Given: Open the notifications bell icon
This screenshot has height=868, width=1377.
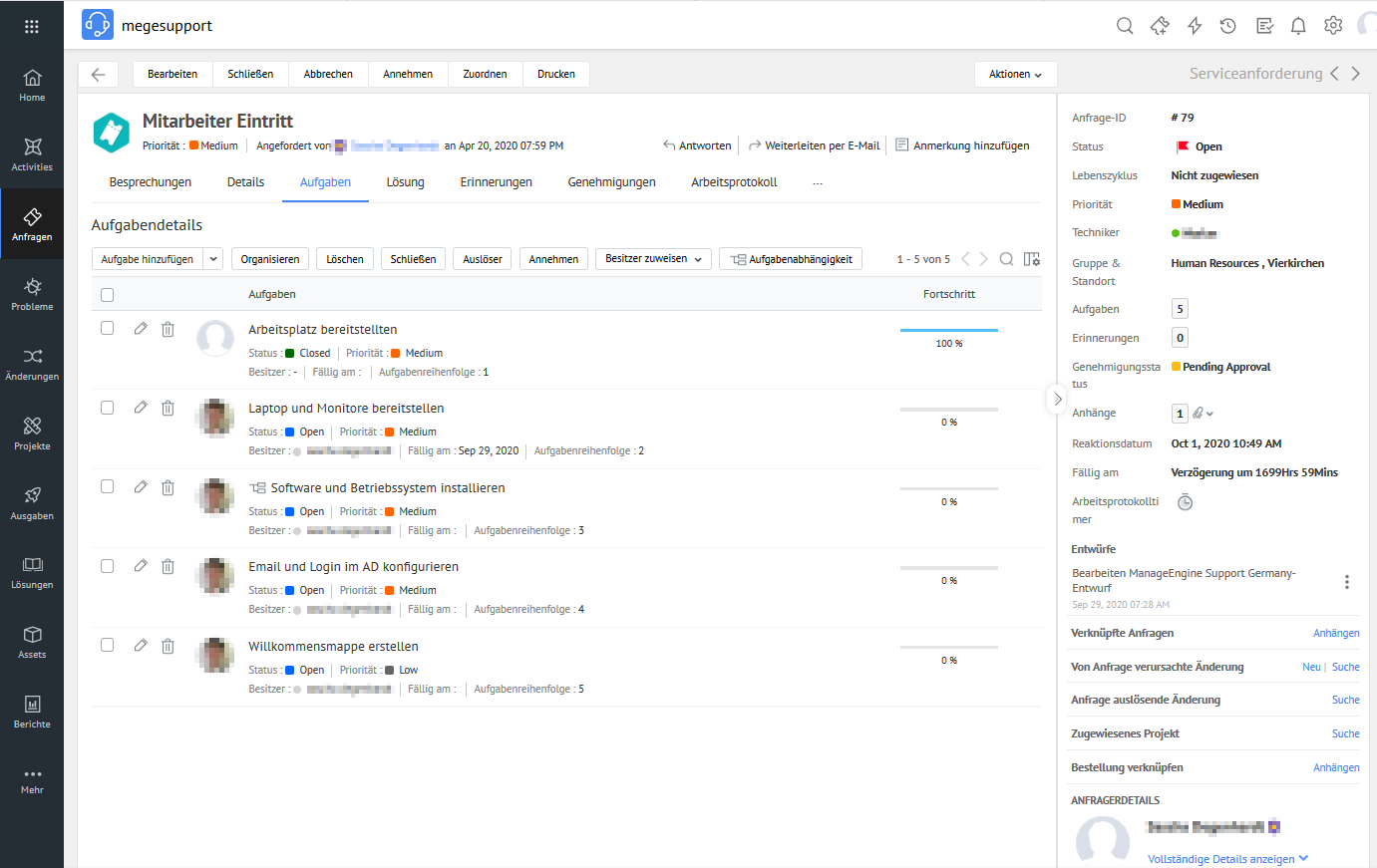Looking at the screenshot, I should coord(1298,26).
